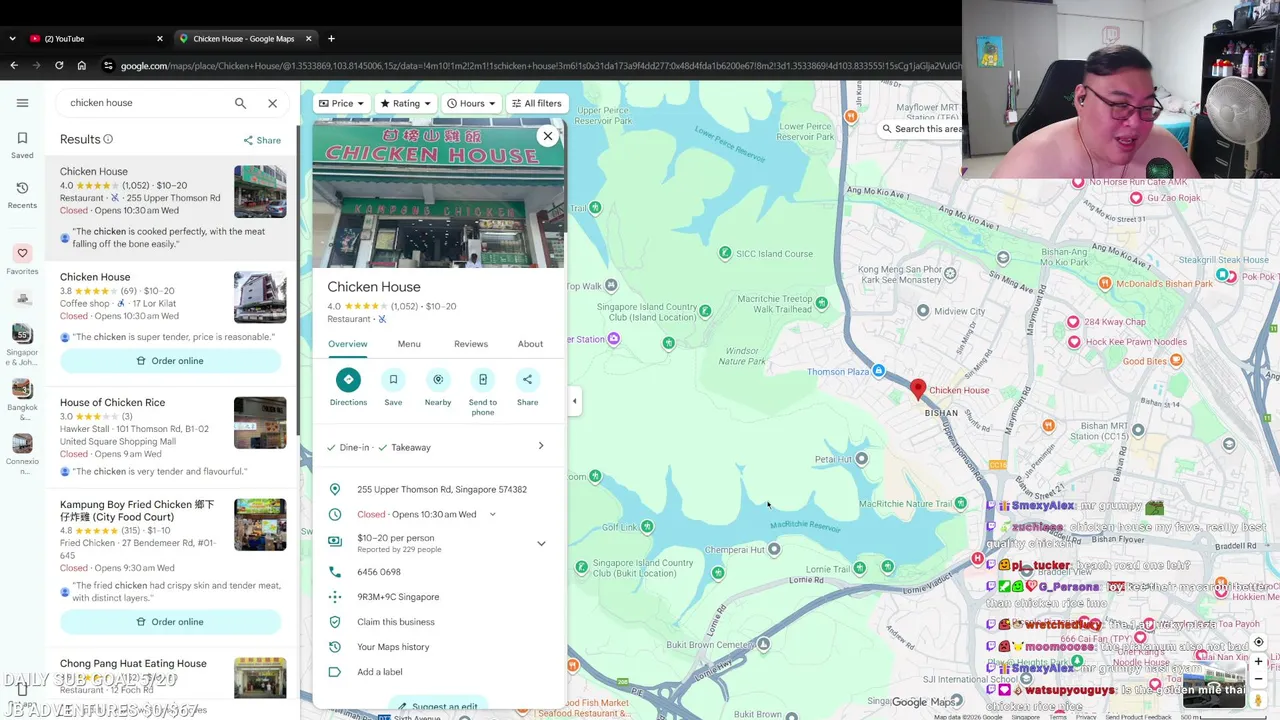Open the Rating filter dropdown
This screenshot has width=1280, height=720.
(x=406, y=103)
